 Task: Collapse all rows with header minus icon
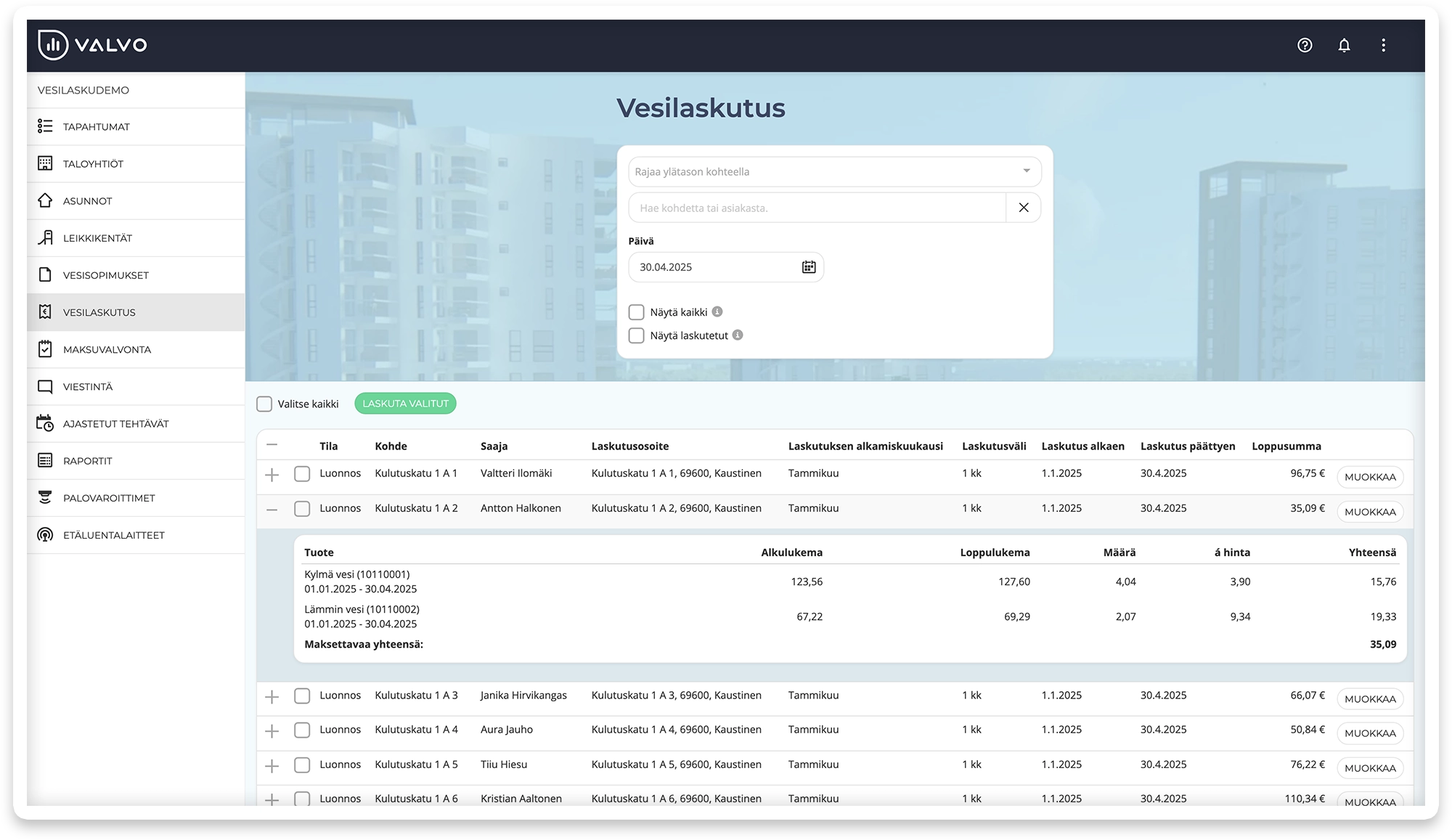point(272,444)
